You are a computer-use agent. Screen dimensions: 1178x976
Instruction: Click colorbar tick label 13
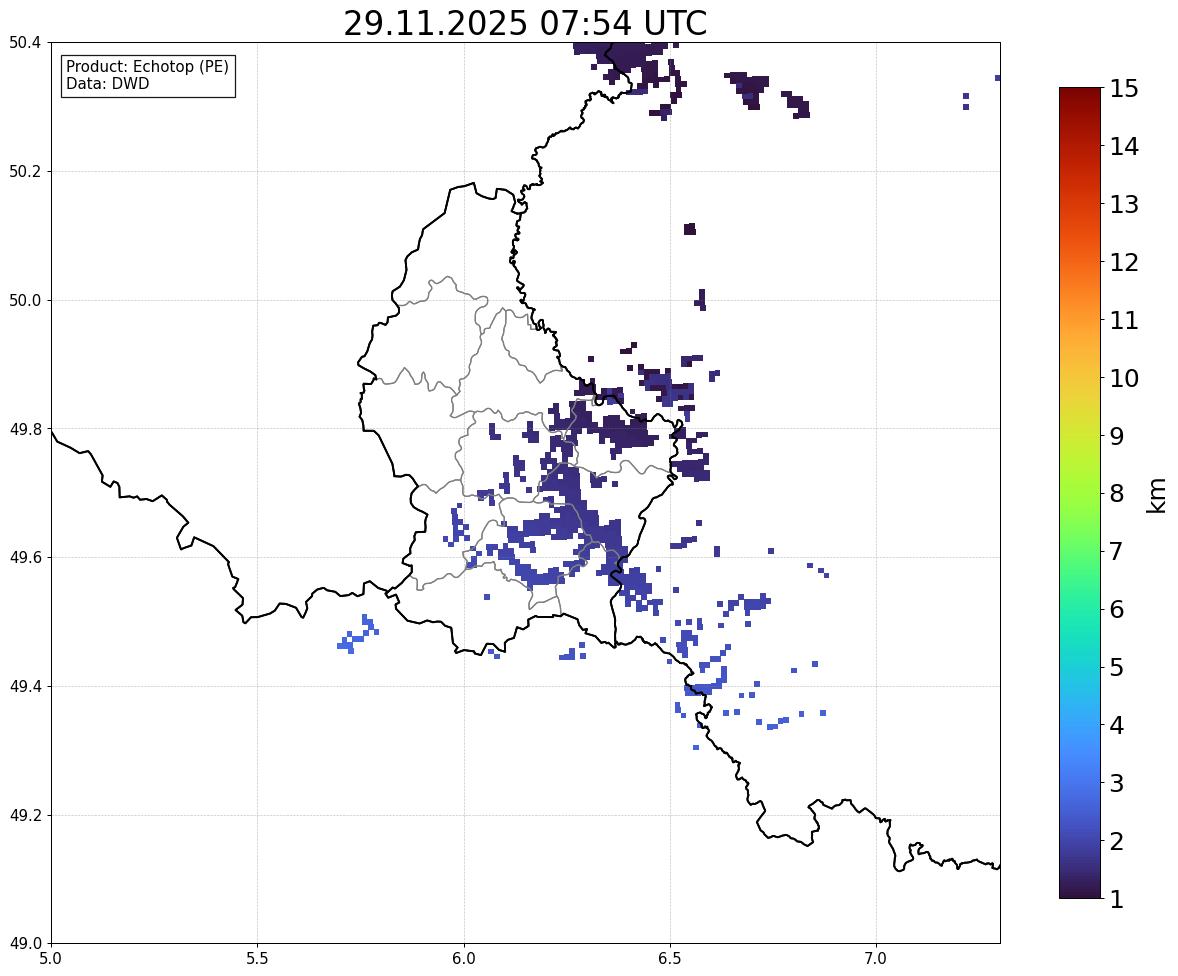[1124, 204]
